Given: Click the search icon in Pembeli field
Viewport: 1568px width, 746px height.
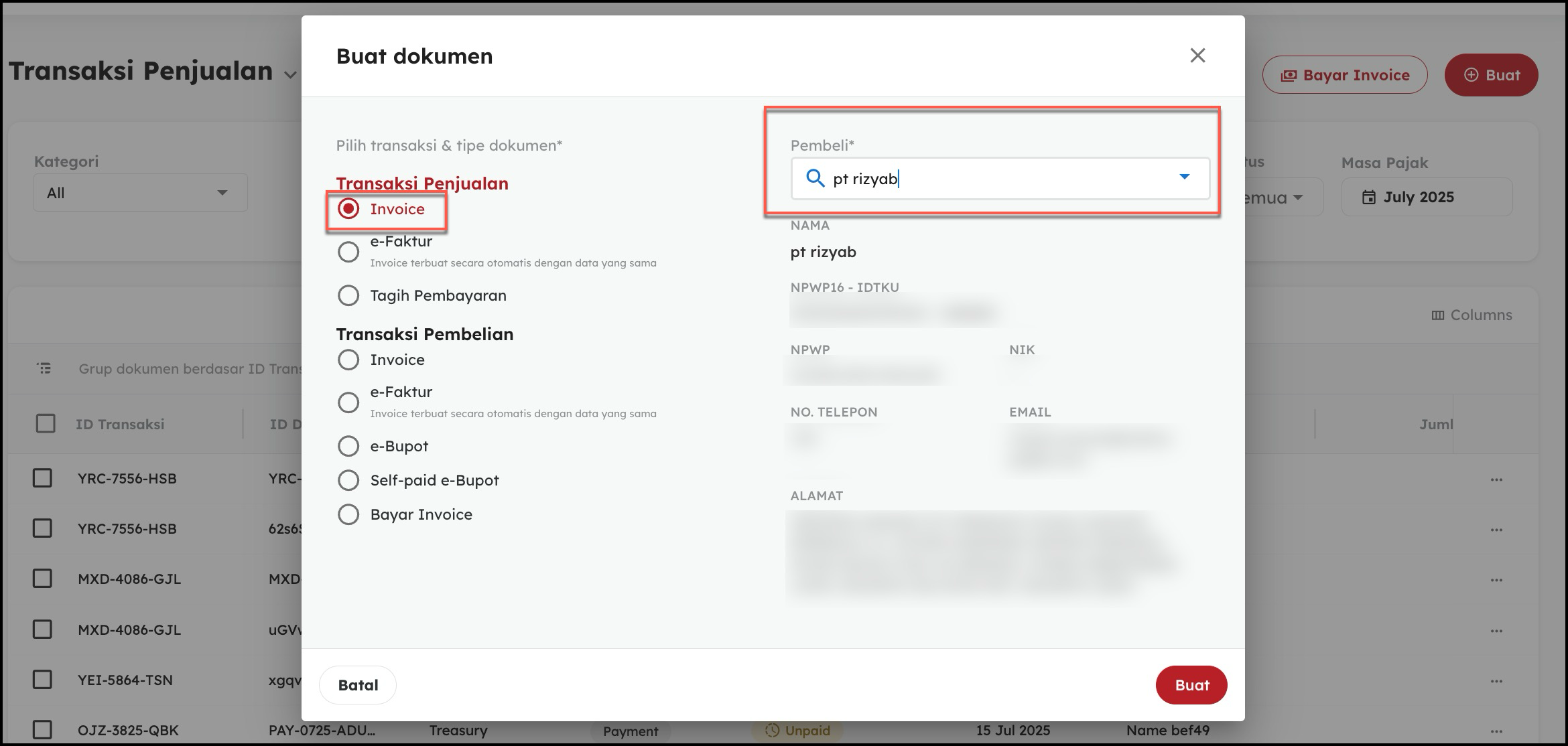Looking at the screenshot, I should coord(814,178).
